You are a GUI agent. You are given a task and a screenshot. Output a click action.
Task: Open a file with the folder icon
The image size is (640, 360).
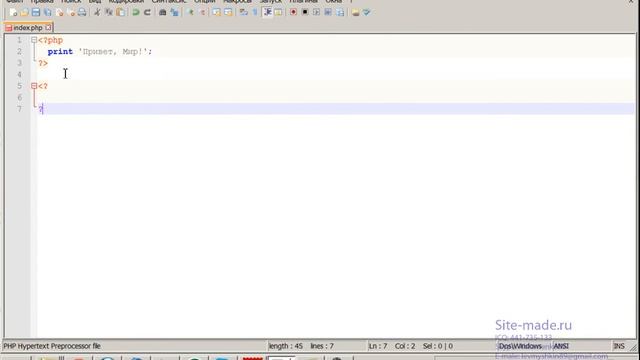[x=24, y=13]
